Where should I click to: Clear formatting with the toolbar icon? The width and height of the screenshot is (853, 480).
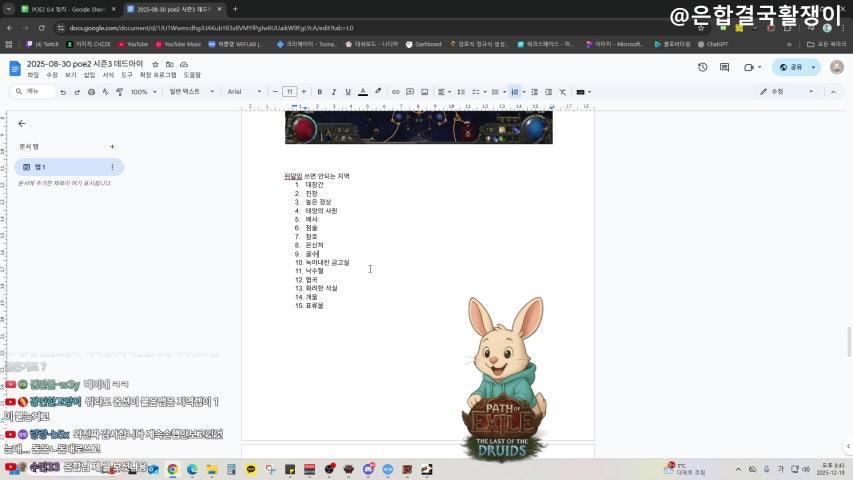(x=562, y=92)
